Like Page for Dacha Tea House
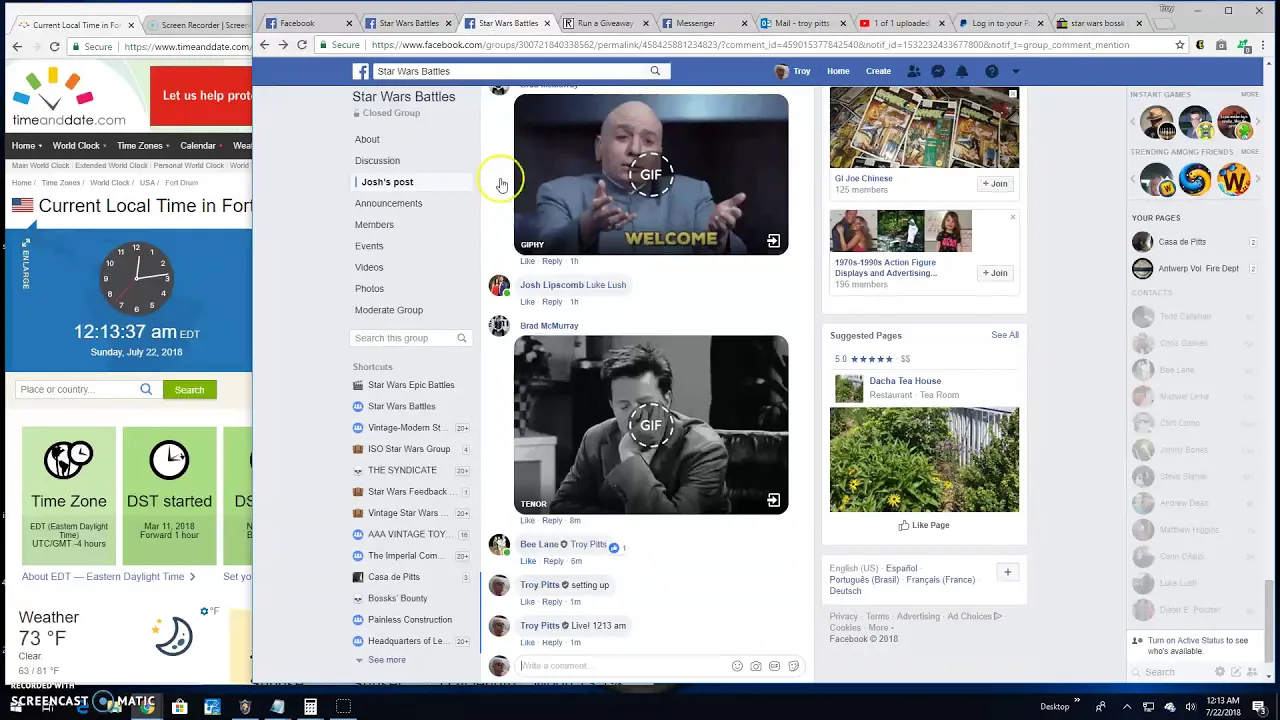 click(924, 525)
